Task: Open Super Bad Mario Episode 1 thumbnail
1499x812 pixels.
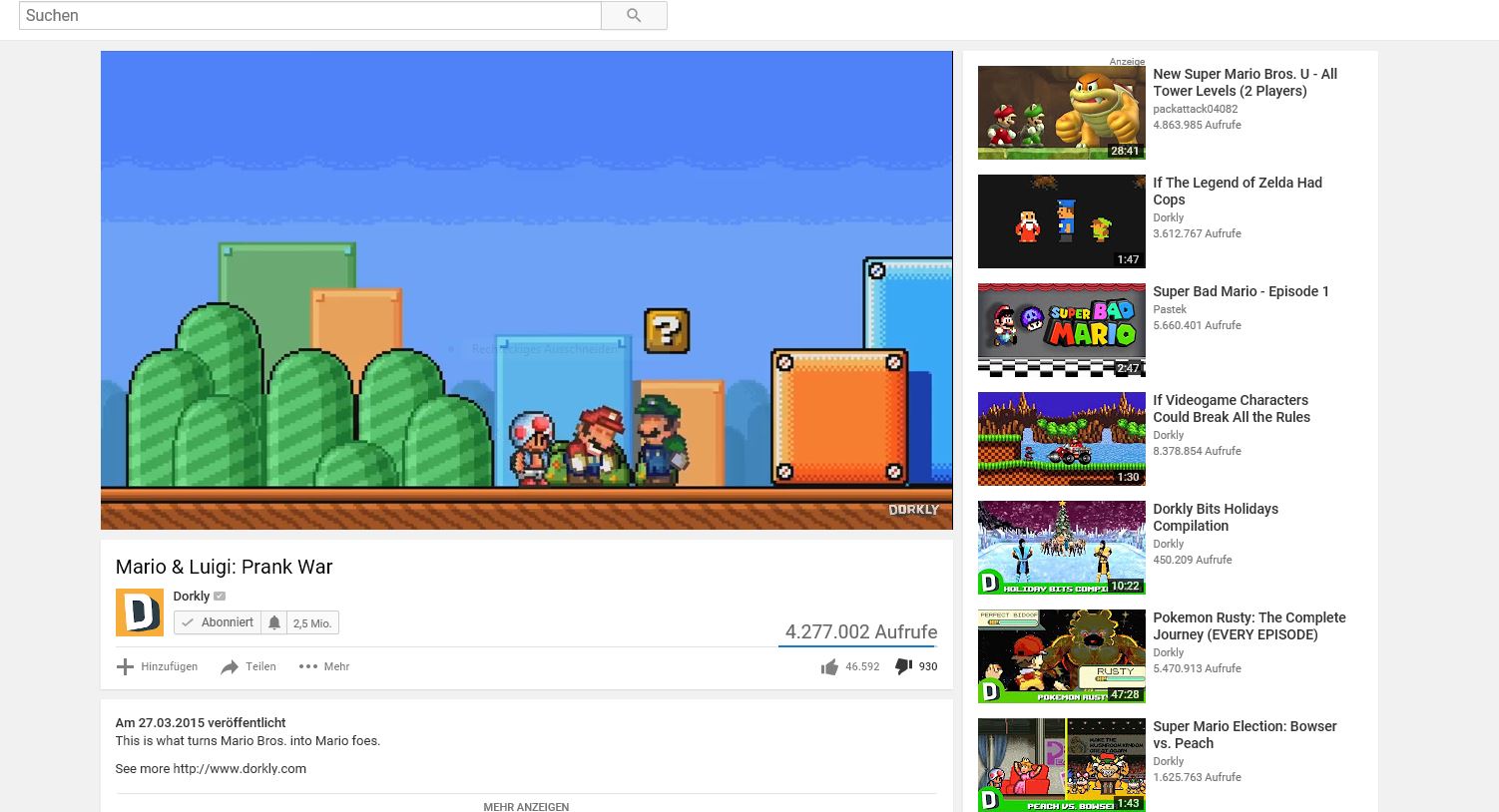Action: point(1062,330)
